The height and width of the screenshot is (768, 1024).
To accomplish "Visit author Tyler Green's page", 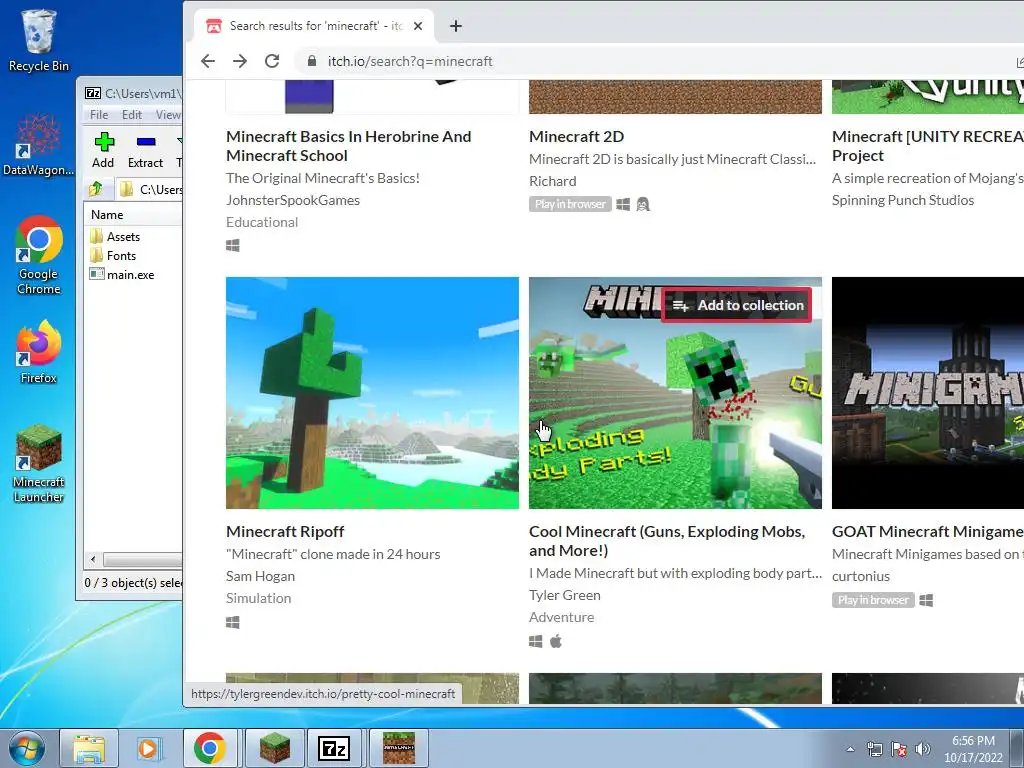I will [x=565, y=595].
